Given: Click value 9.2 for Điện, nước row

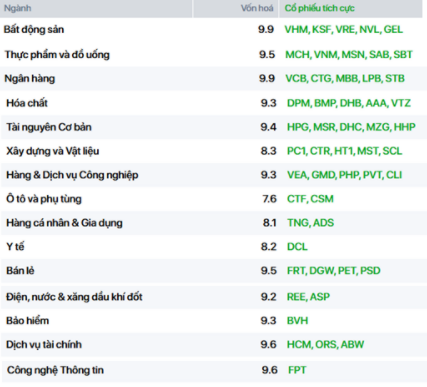Looking at the screenshot, I should click(269, 297).
